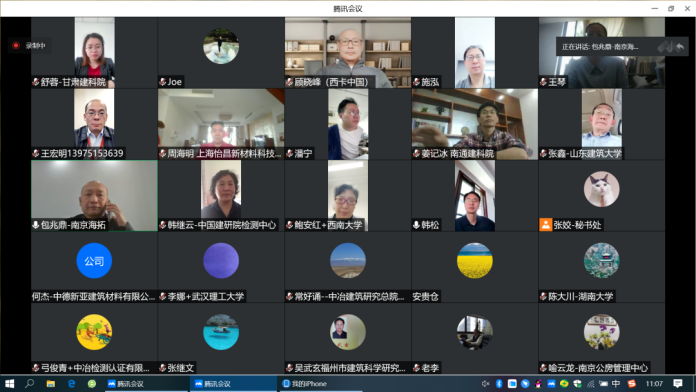Click the orange host icon beside 张姣-秘书处

pyautogui.click(x=546, y=225)
